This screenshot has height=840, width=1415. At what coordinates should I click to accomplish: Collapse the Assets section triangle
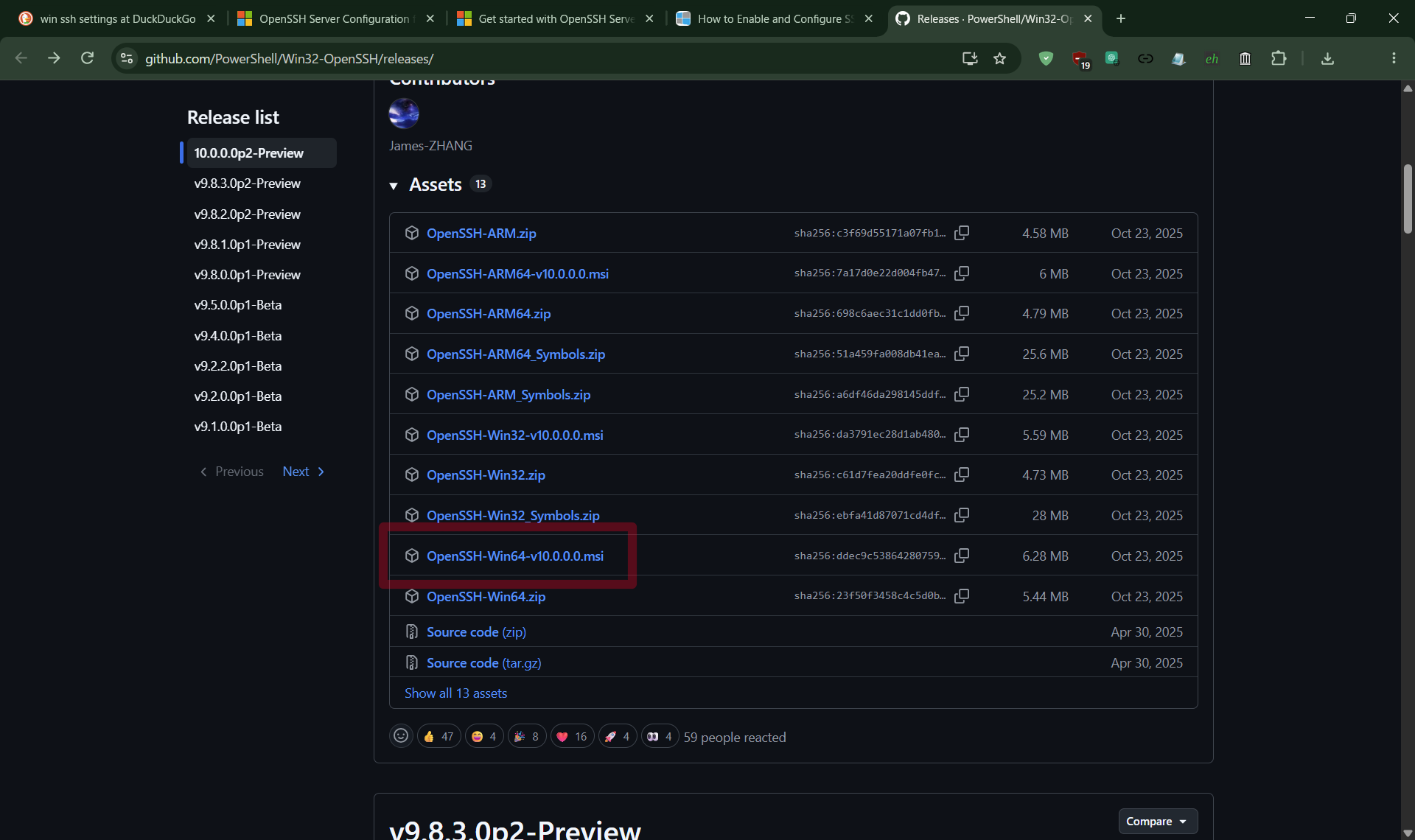pyautogui.click(x=394, y=186)
